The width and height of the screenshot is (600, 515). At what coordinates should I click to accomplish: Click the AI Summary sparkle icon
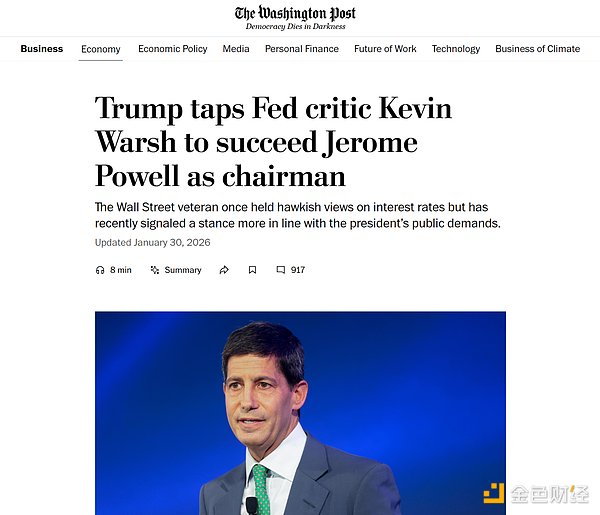tap(155, 270)
